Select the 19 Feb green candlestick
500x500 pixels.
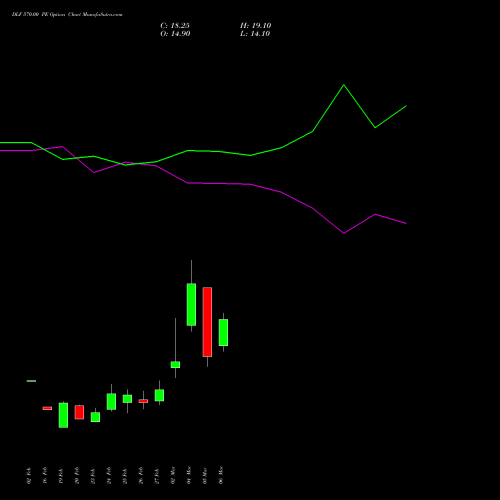(63, 415)
